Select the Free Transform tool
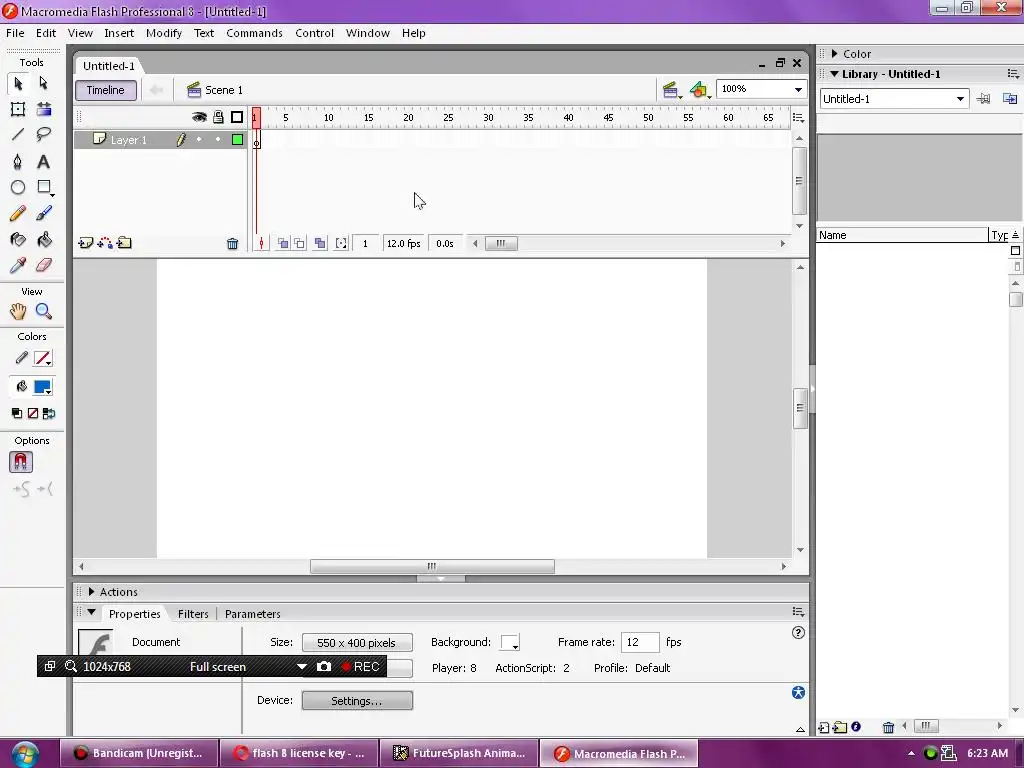 [x=18, y=109]
